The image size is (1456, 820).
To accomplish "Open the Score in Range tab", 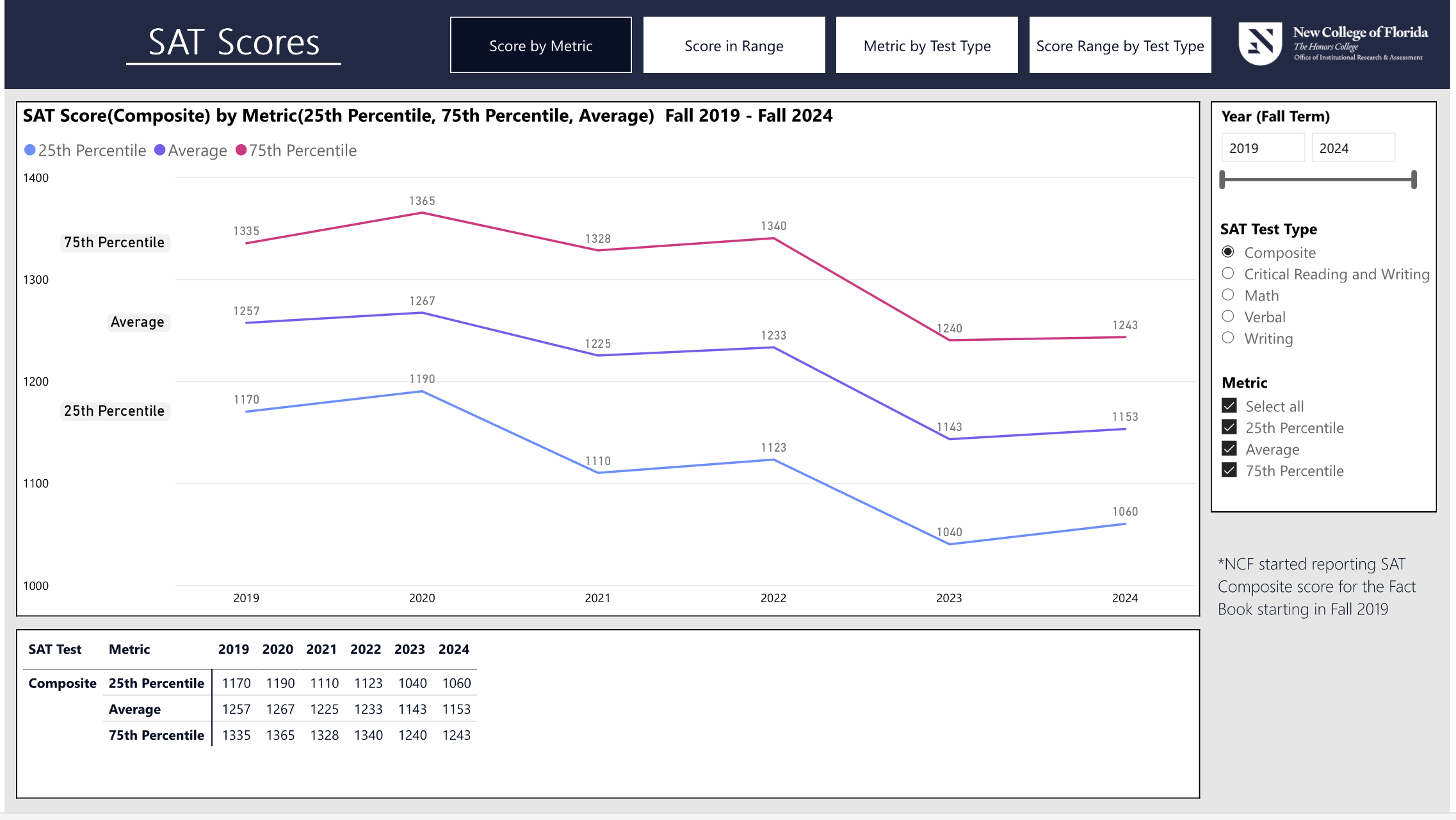I will tap(734, 45).
